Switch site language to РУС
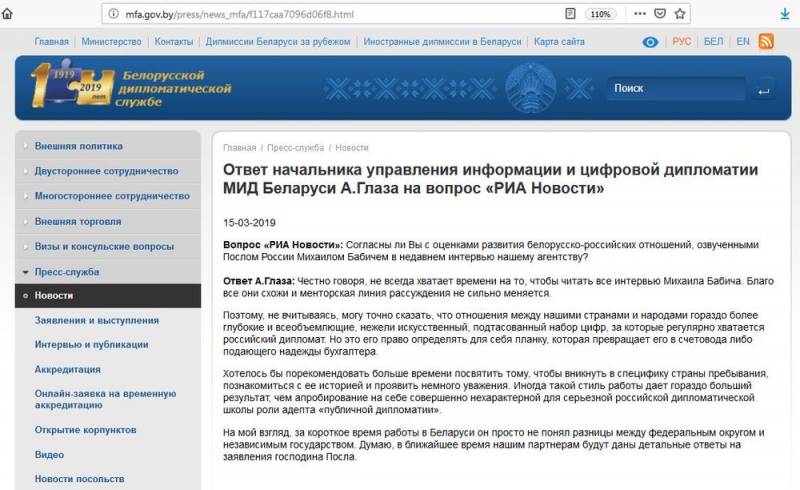The height and width of the screenshot is (490, 800). [682, 41]
